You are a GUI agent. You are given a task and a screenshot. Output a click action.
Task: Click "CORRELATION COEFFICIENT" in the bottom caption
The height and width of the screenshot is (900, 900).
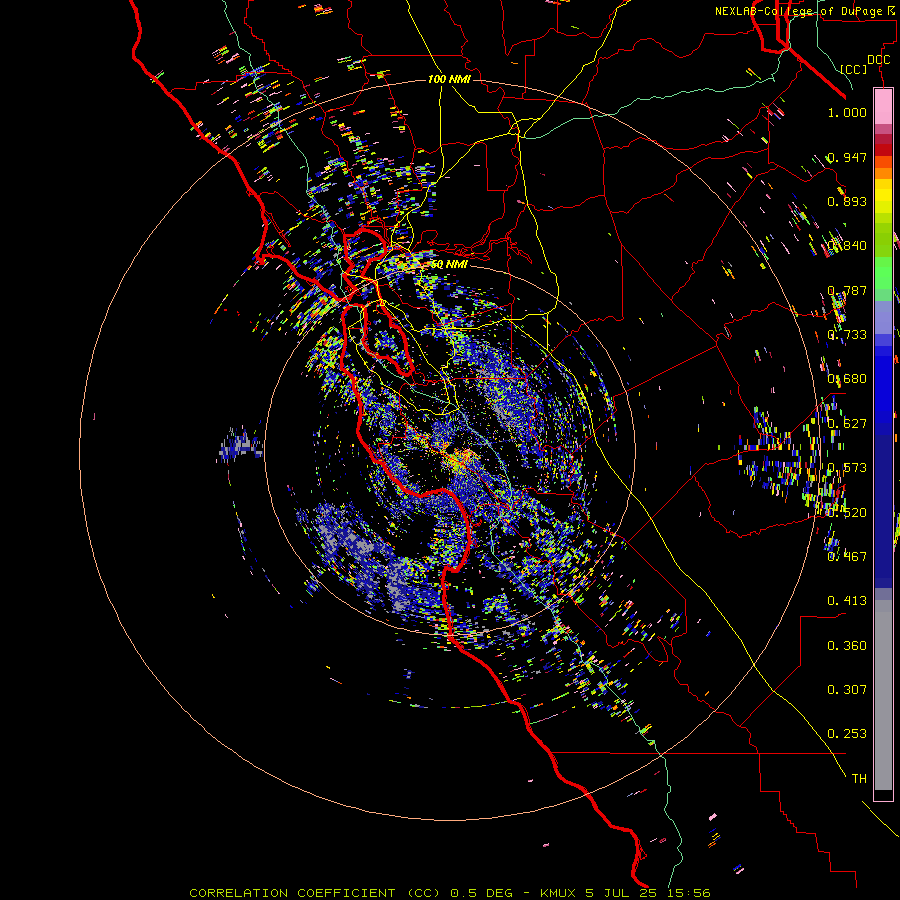coord(292,893)
